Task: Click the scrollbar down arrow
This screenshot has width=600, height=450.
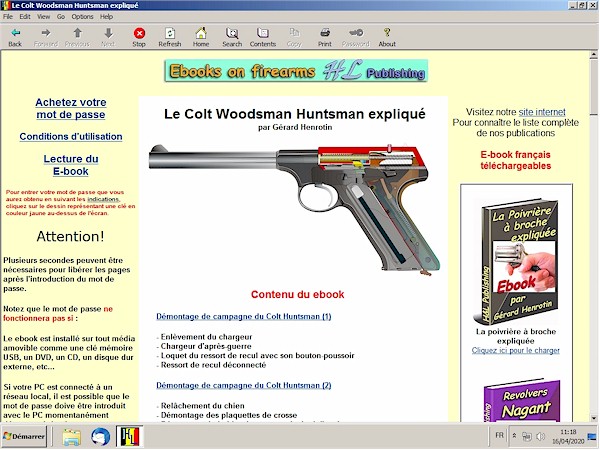Action: tap(593, 418)
